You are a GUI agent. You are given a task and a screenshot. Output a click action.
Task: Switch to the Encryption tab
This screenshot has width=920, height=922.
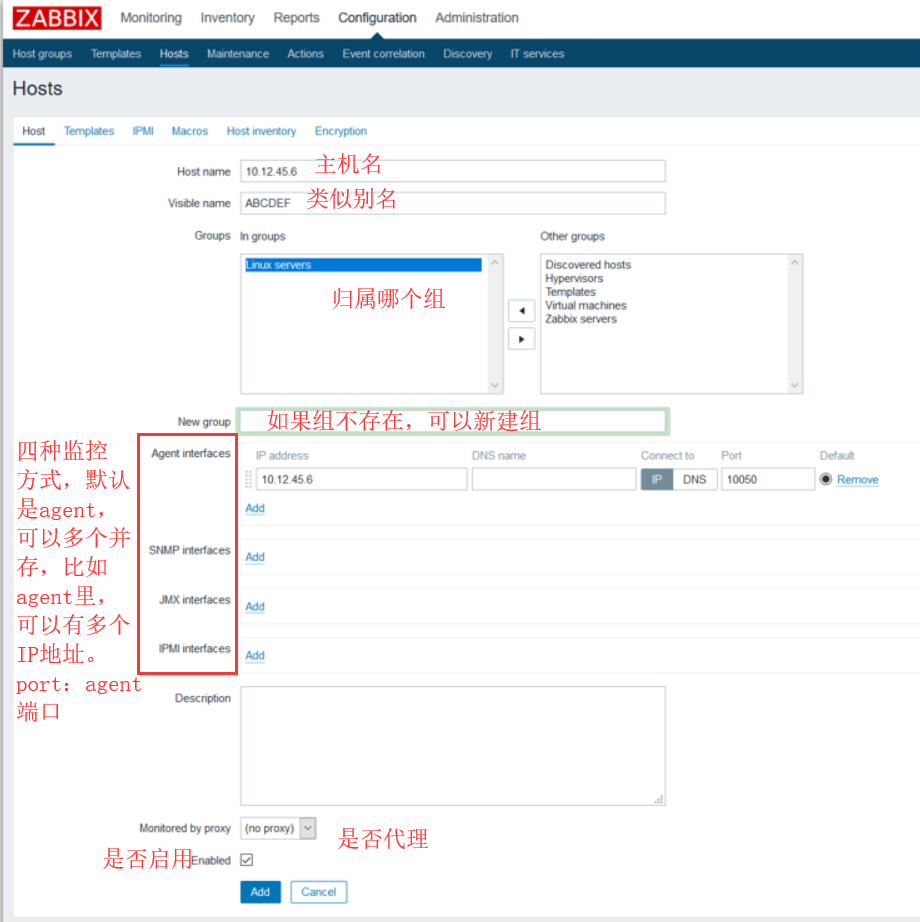tap(340, 131)
